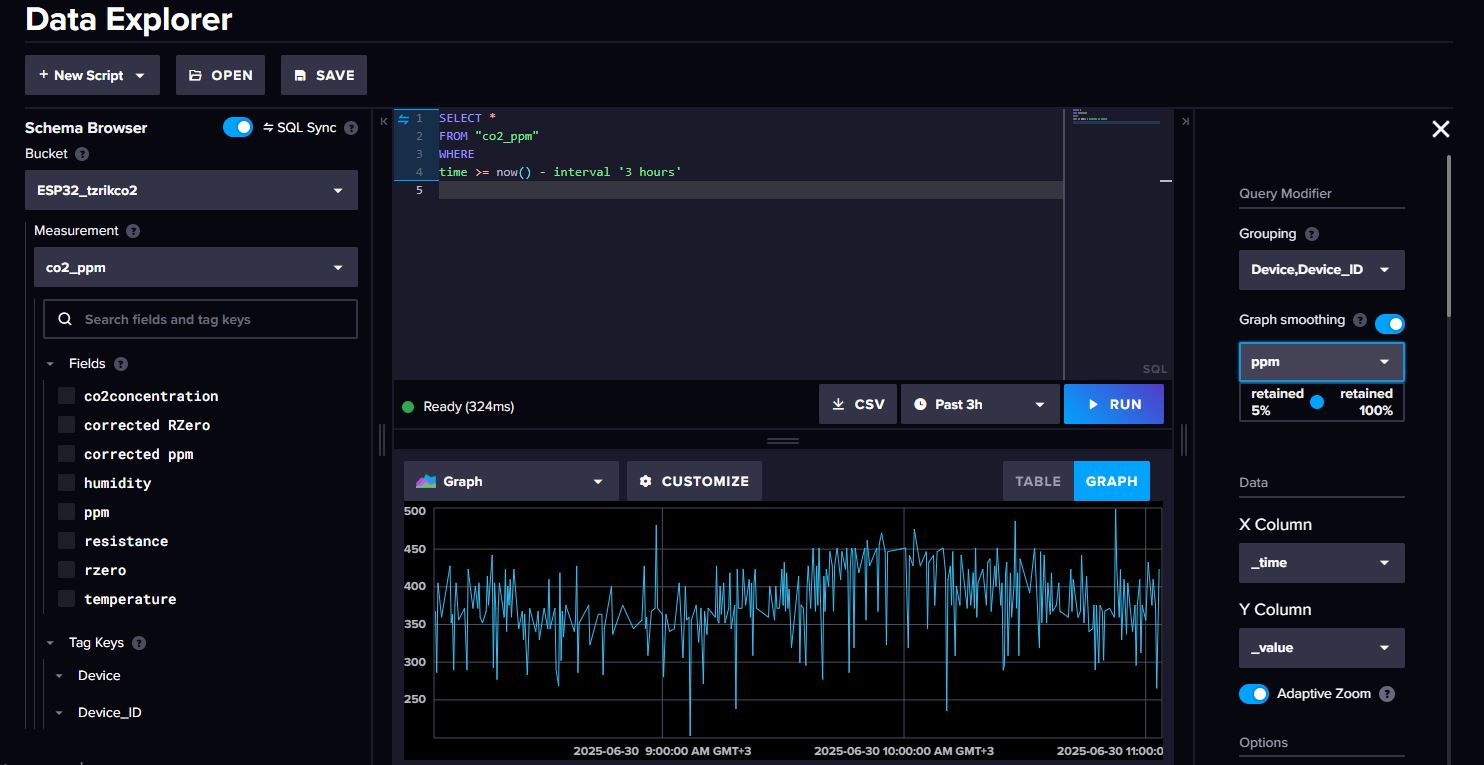Click the SQL Sync help question icon
Image resolution: width=1484 pixels, height=765 pixels.
[x=351, y=128]
